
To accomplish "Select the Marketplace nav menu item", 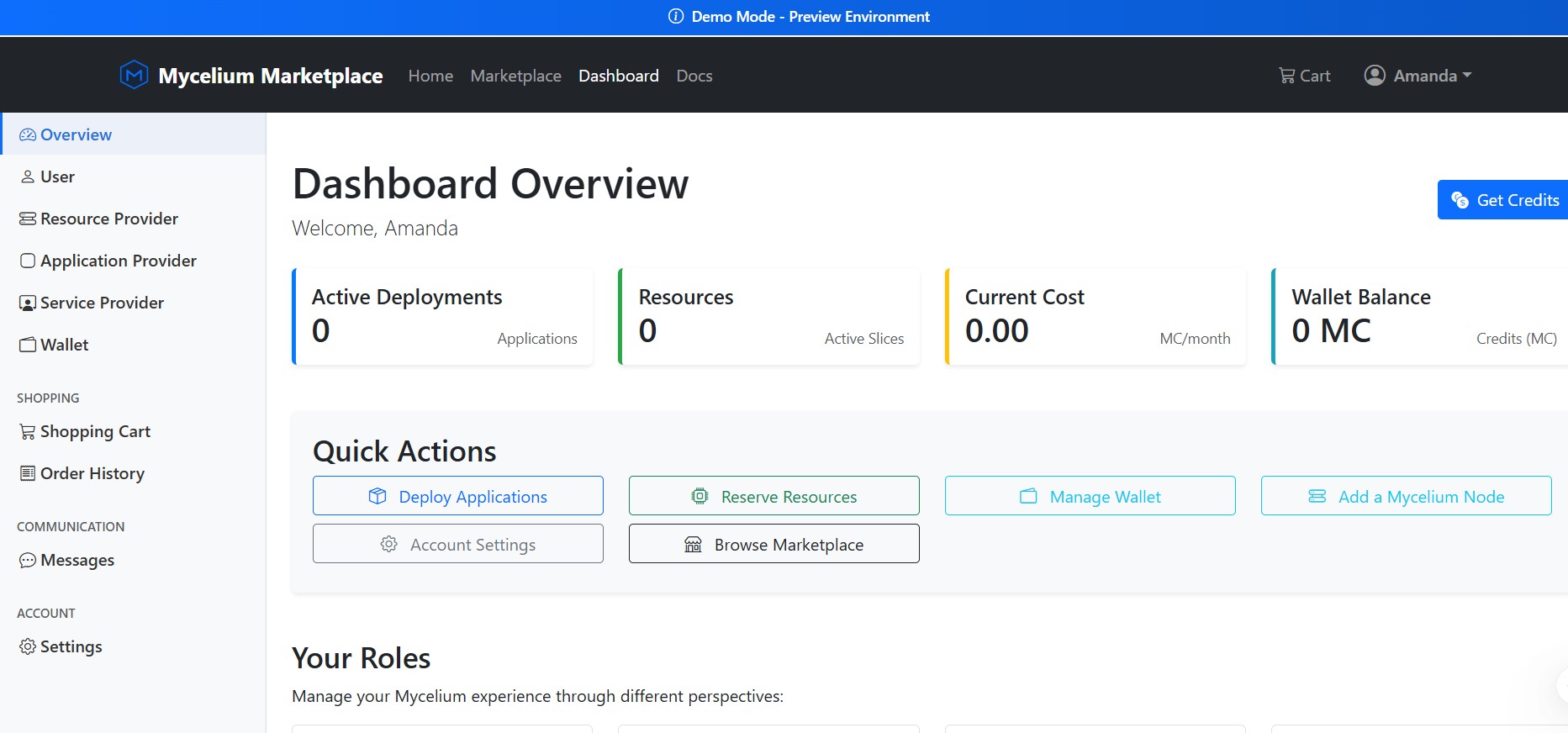I will (x=515, y=76).
